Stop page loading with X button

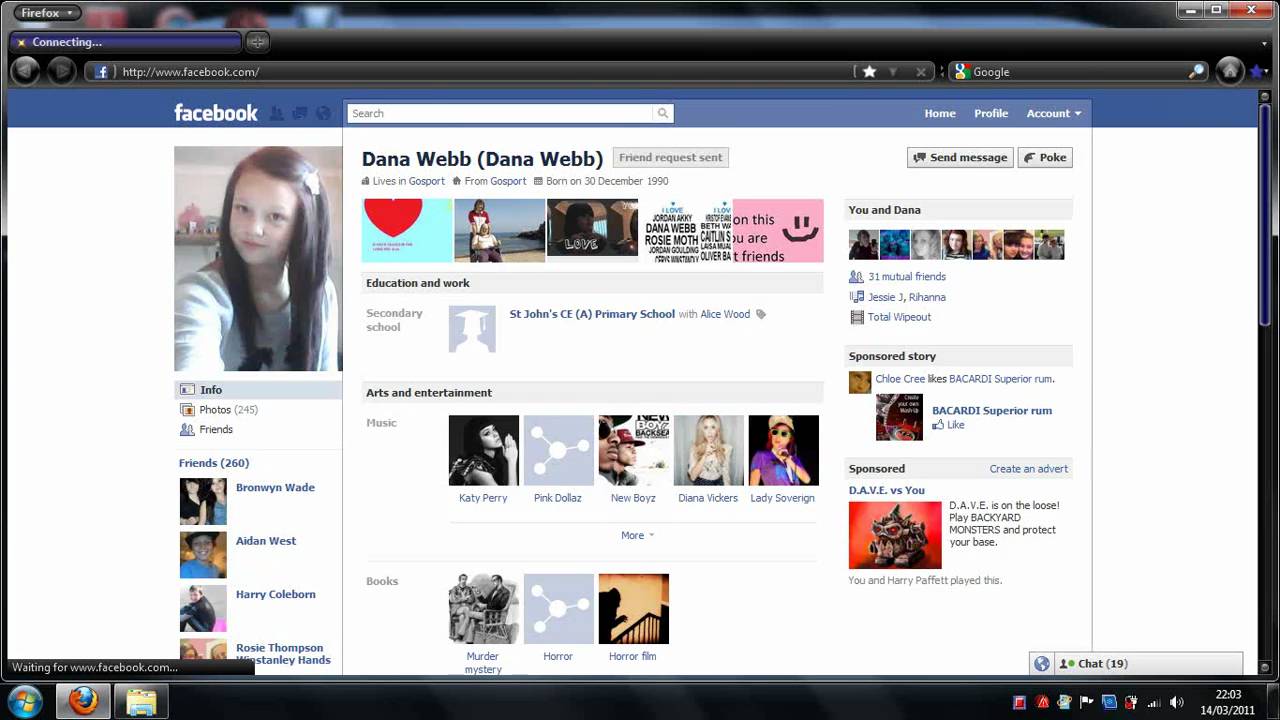(921, 72)
